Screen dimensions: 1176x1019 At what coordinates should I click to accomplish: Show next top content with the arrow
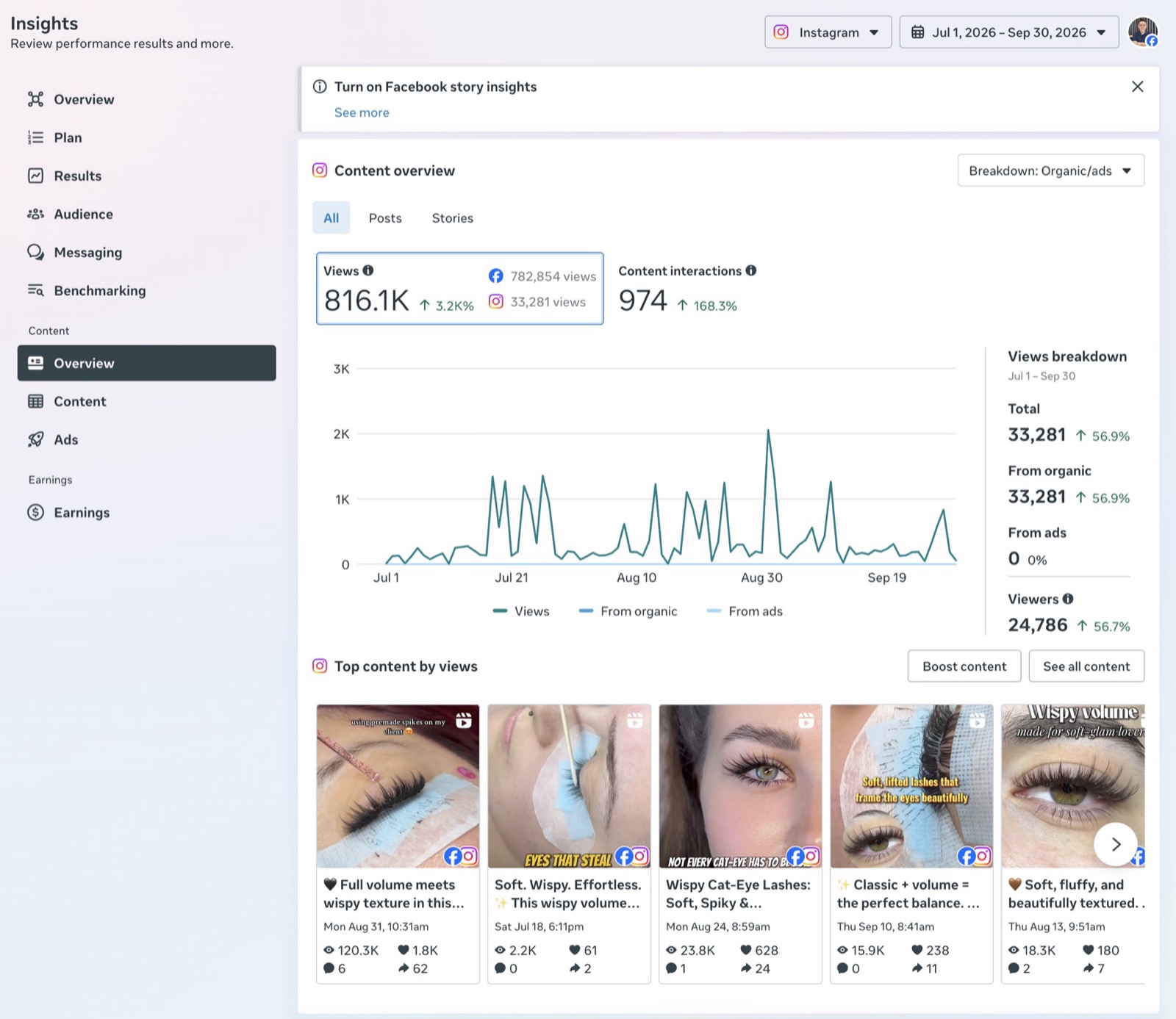[x=1116, y=844]
